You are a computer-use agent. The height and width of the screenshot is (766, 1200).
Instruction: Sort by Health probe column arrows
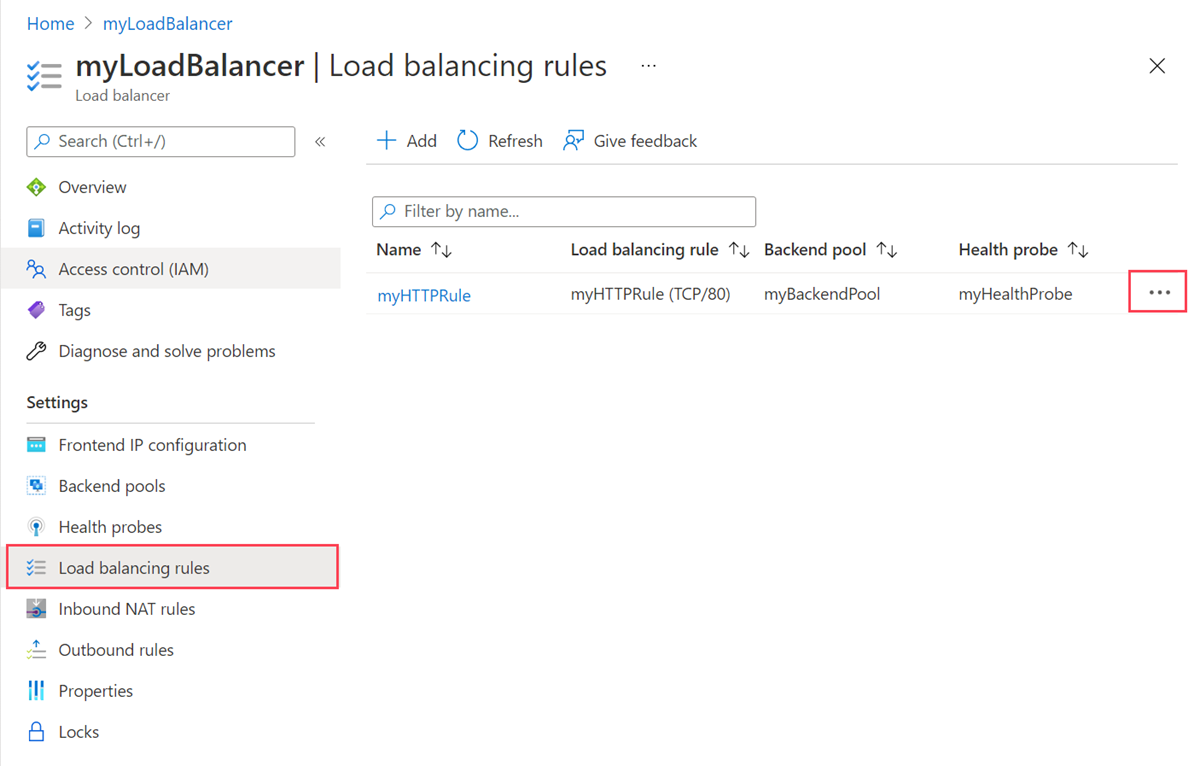pos(1078,250)
